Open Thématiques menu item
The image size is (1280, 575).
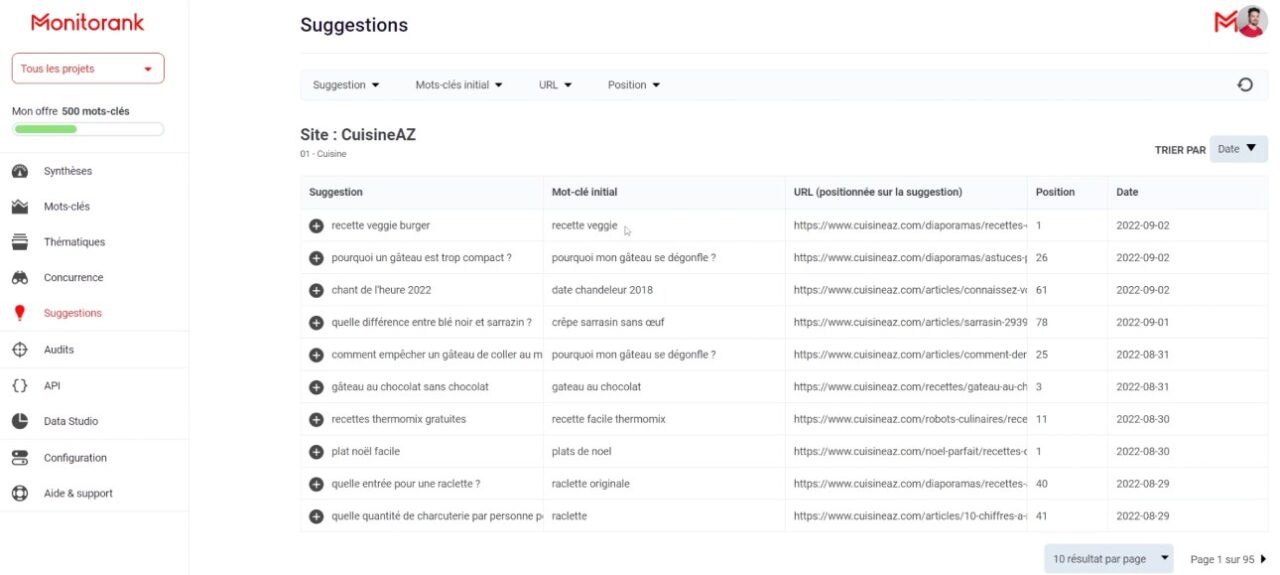(x=74, y=242)
